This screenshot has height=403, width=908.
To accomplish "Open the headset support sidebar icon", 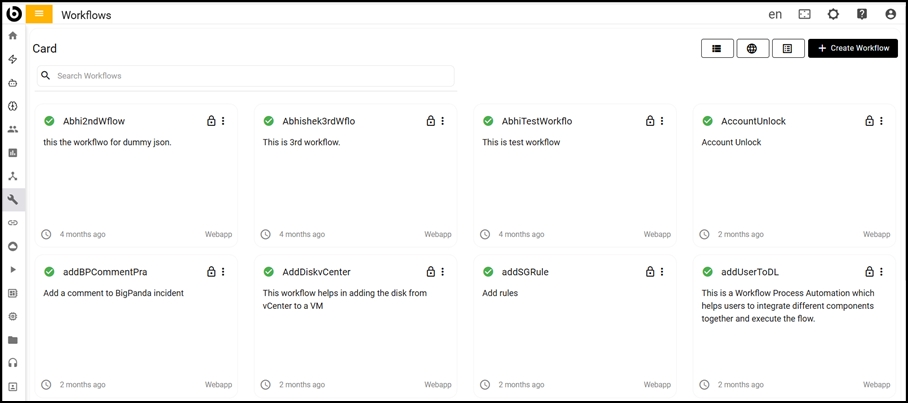I will pos(13,363).
